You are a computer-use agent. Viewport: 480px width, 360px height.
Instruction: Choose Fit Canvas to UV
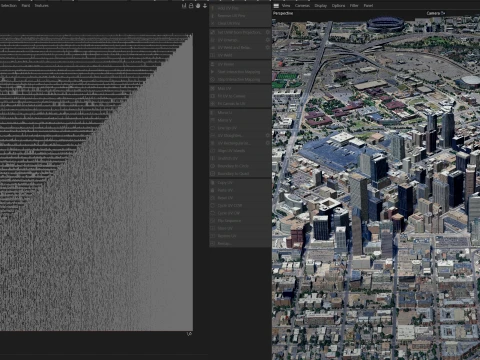click(240, 104)
